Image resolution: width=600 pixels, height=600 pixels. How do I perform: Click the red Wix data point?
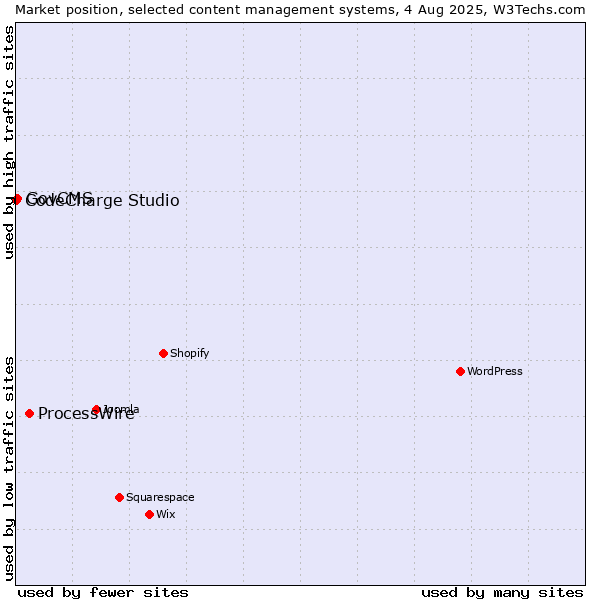pos(150,514)
